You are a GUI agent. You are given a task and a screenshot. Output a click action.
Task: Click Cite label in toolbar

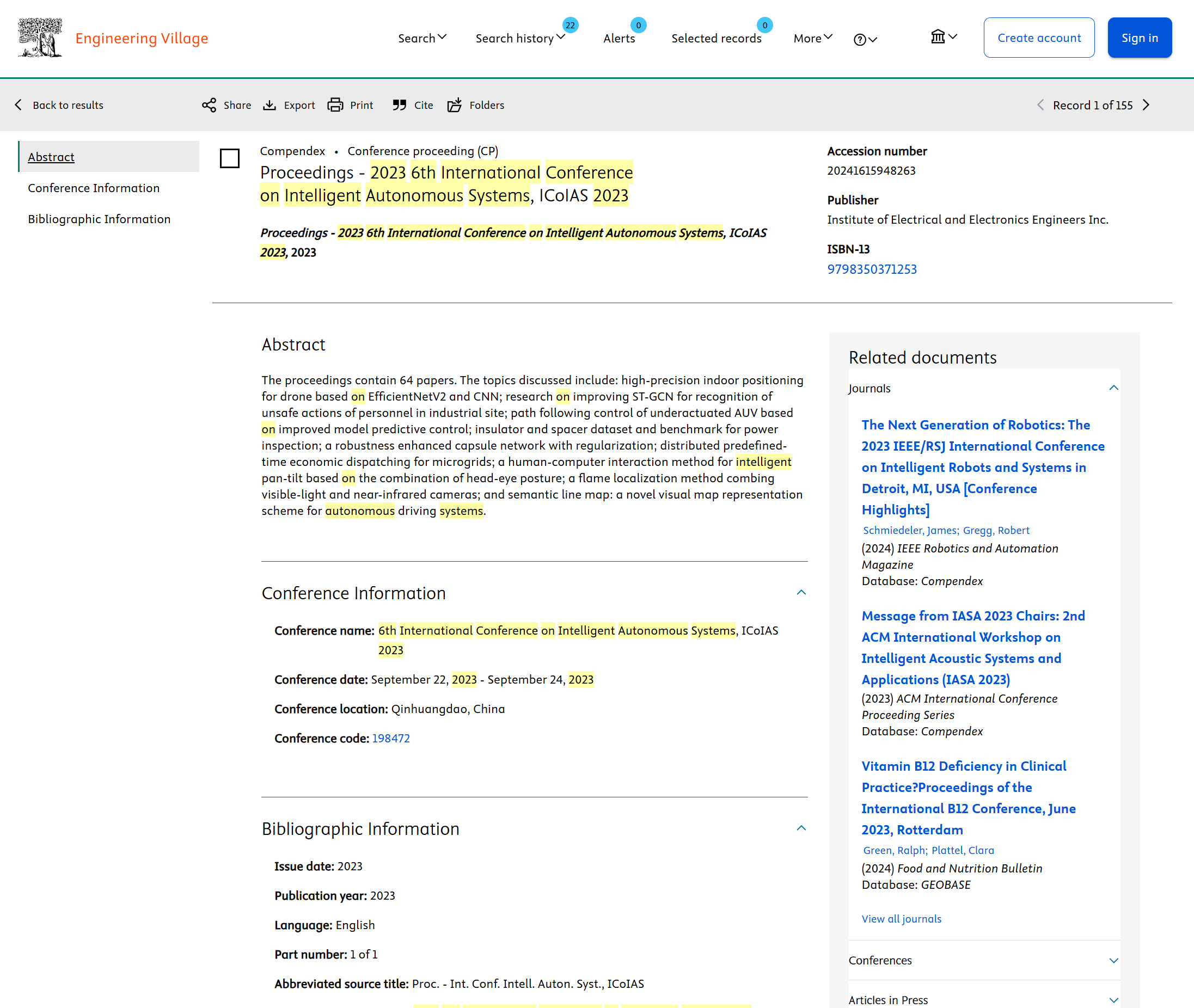(x=424, y=105)
